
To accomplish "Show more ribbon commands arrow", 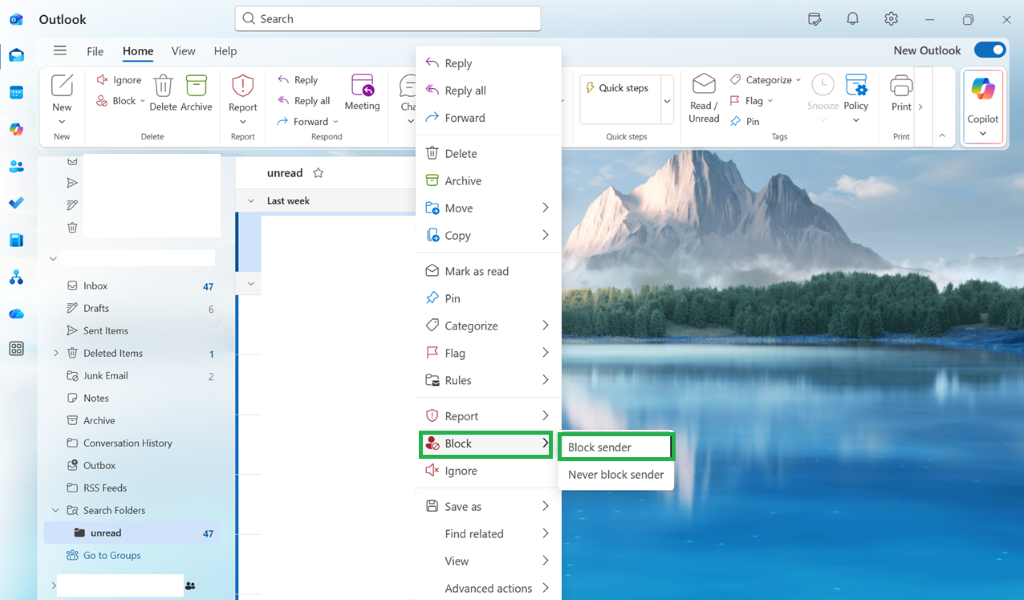I will 920,106.
